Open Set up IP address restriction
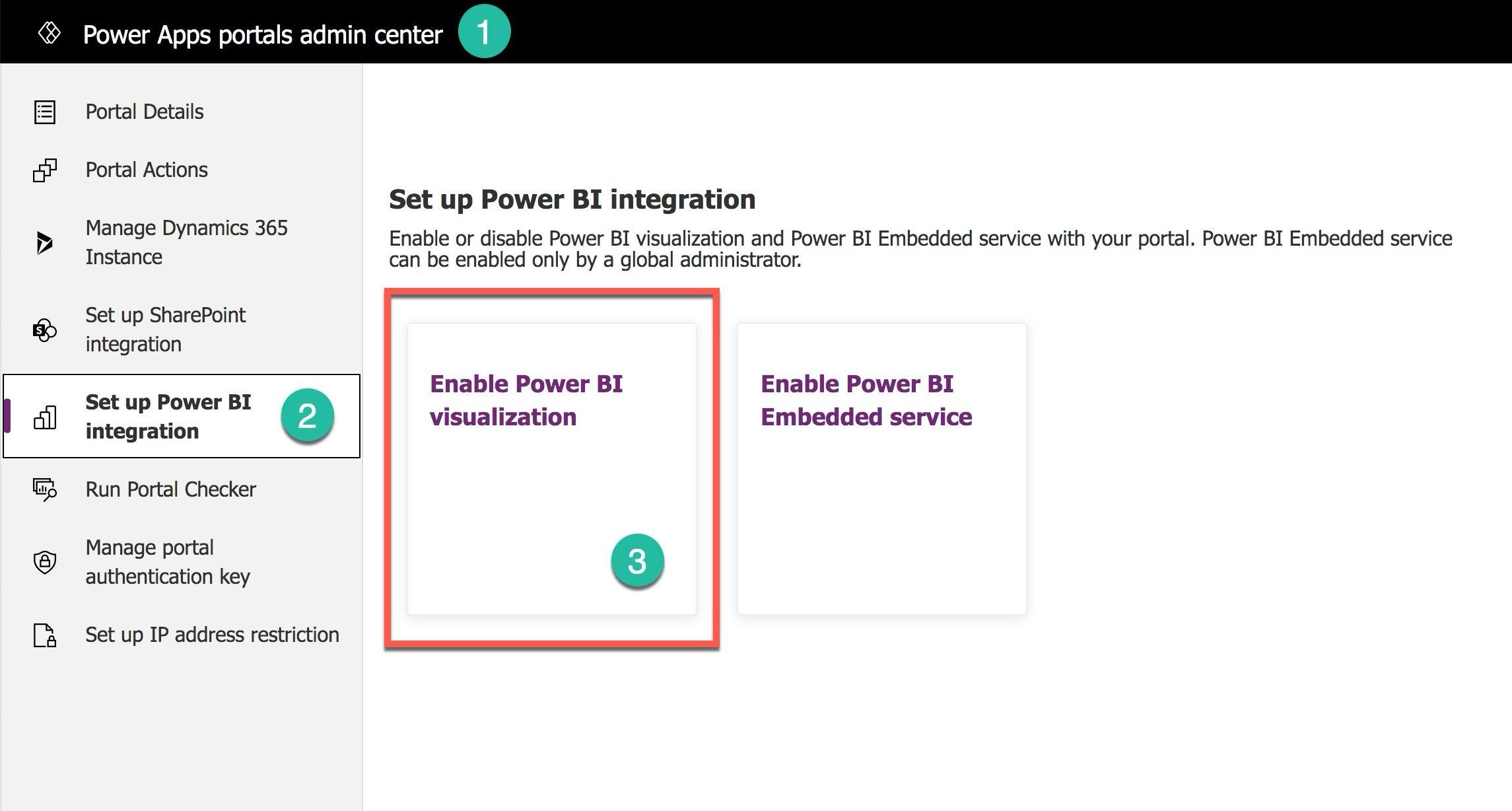 click(182, 635)
